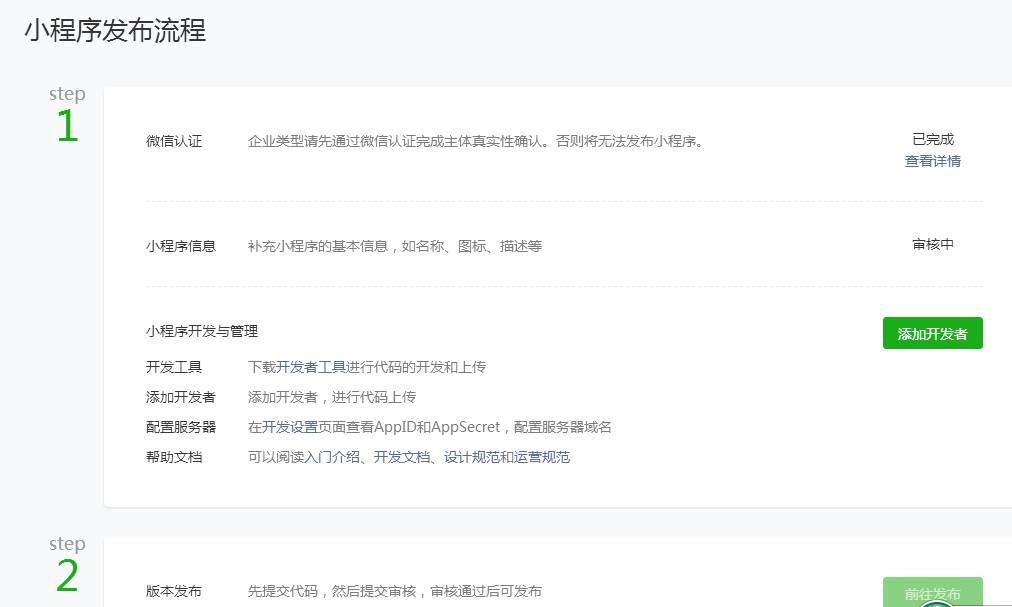This screenshot has height=607, width=1012.
Task: Click the green step 2 number
Action: tap(67, 577)
